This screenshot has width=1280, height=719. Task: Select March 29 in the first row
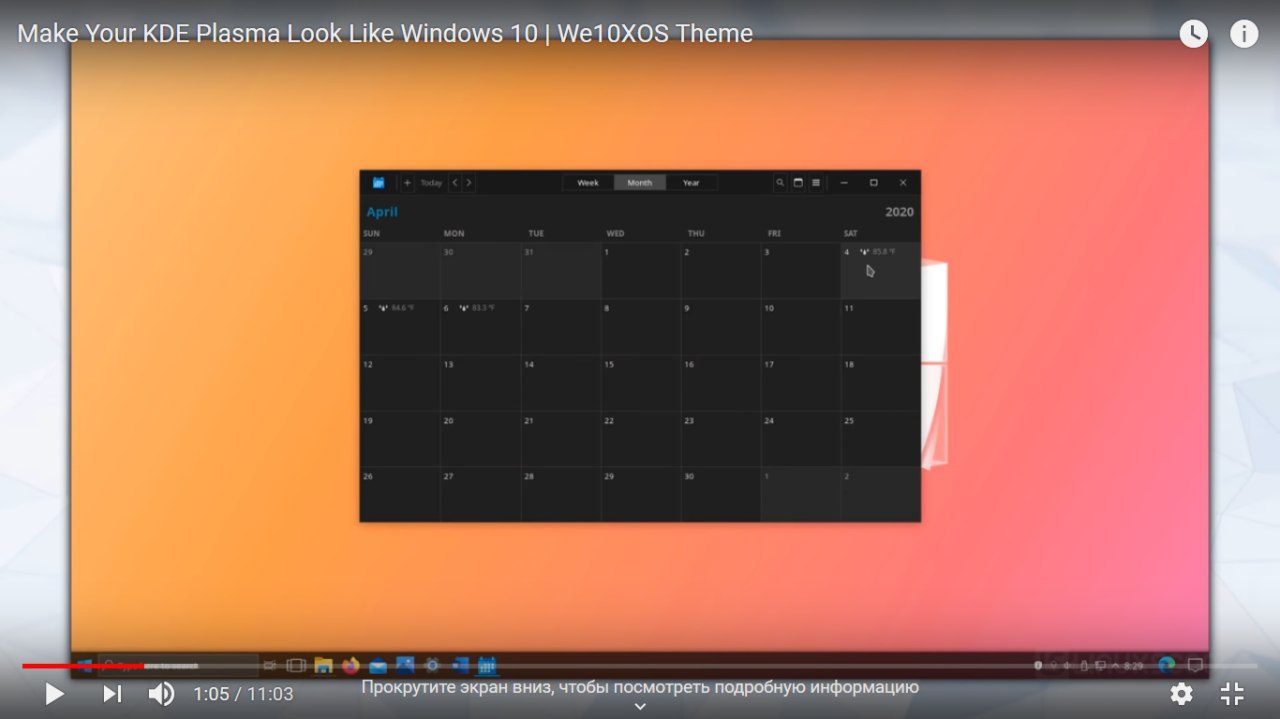[400, 270]
